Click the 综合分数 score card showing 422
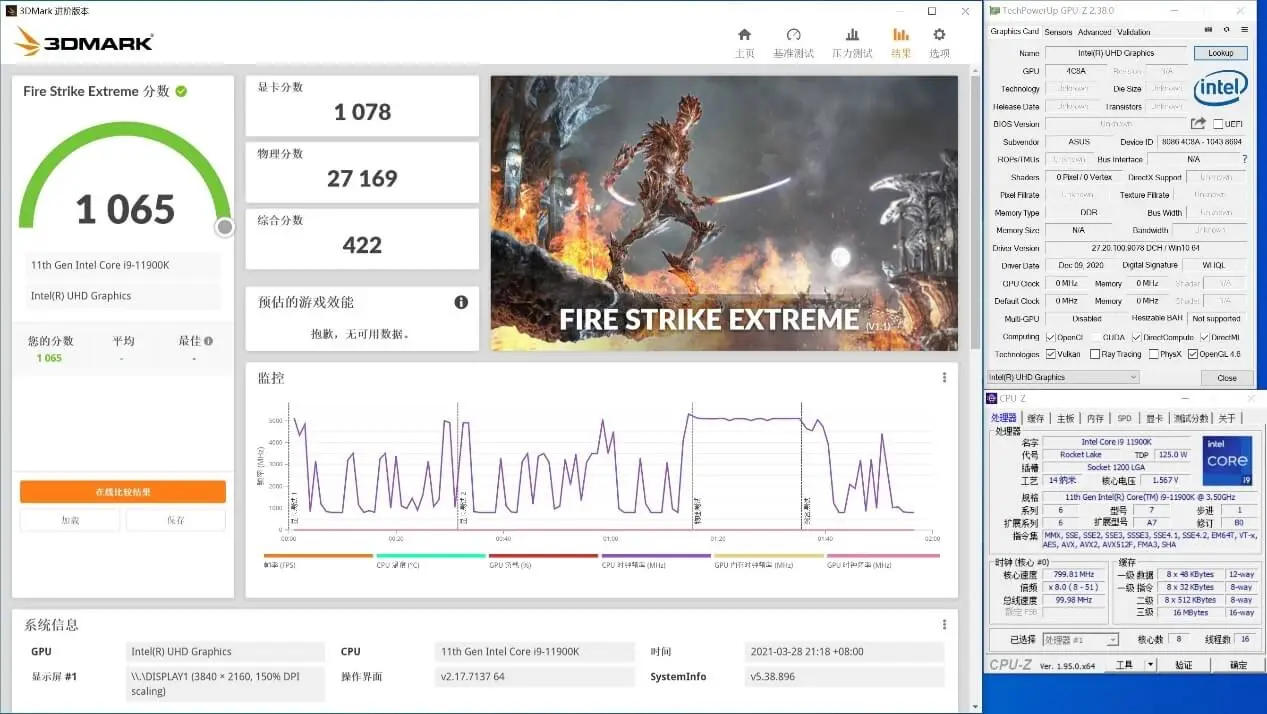 [362, 238]
